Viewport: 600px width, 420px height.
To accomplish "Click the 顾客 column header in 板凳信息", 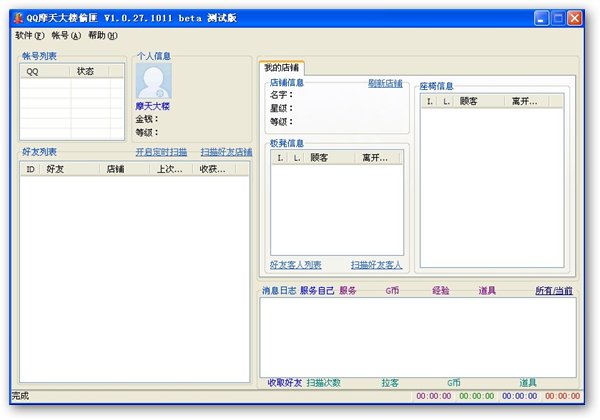I will 330,158.
